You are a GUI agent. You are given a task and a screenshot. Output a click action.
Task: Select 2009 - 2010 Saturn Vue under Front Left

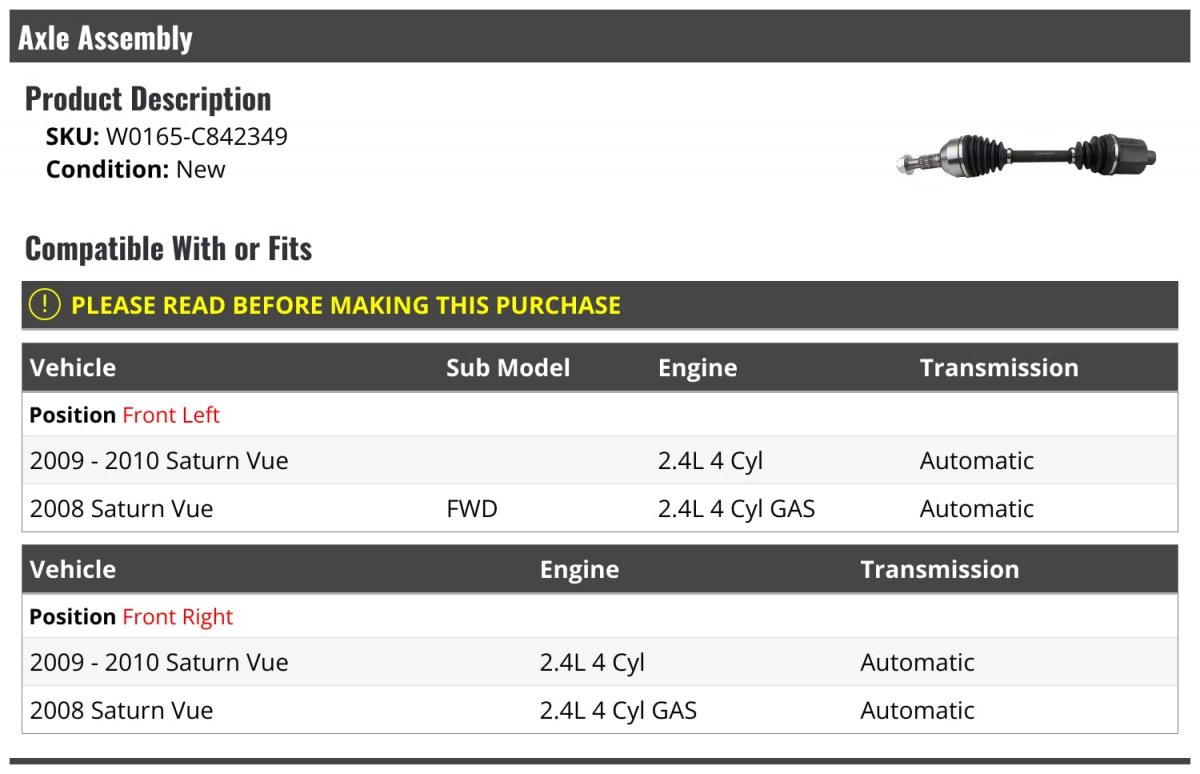pos(159,461)
